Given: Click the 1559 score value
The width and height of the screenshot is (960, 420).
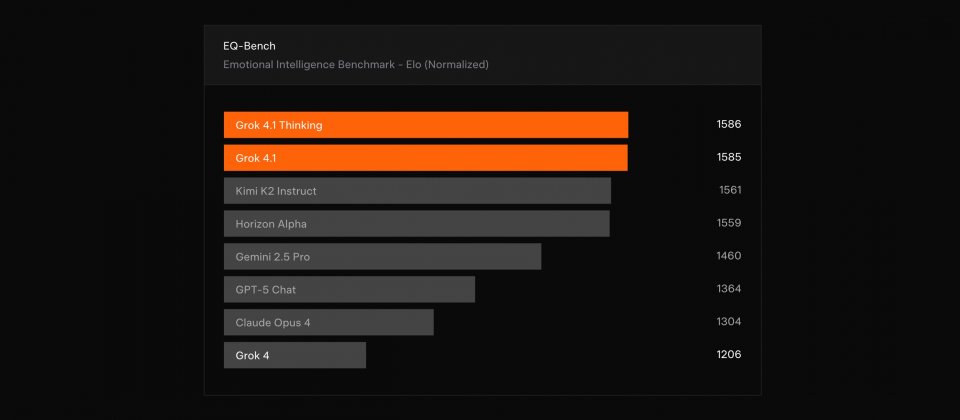Looking at the screenshot, I should click(x=728, y=224).
